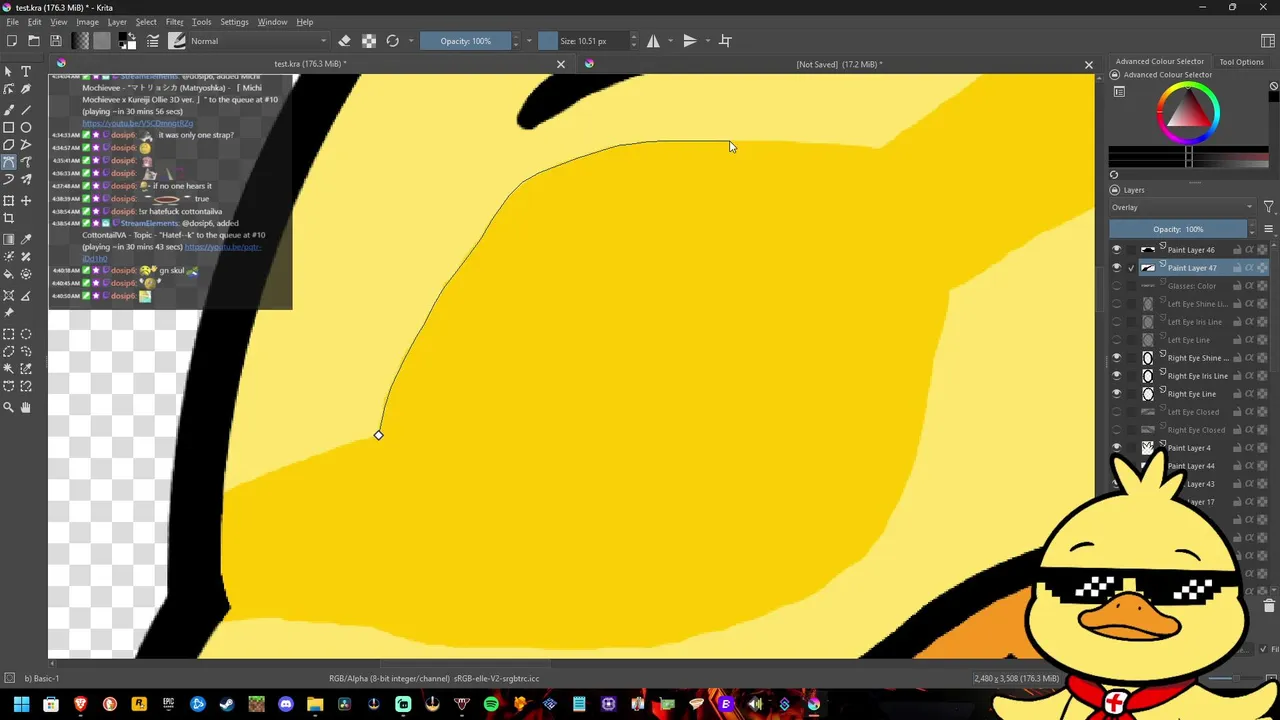This screenshot has width=1280, height=720.
Task: Select the Zoom tool magnifier
Action: tap(9, 407)
